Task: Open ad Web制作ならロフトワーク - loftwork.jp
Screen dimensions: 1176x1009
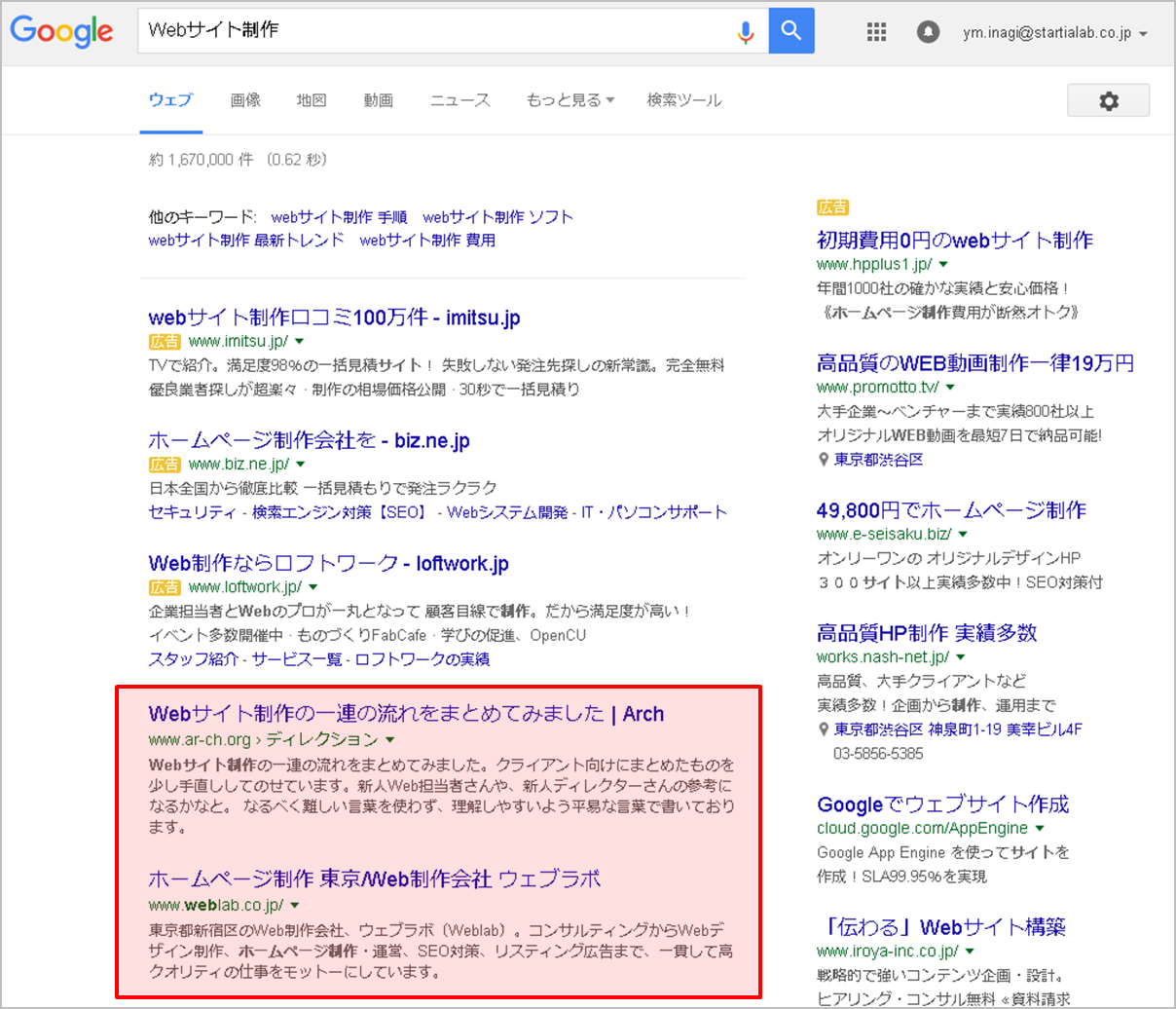Action: (328, 563)
